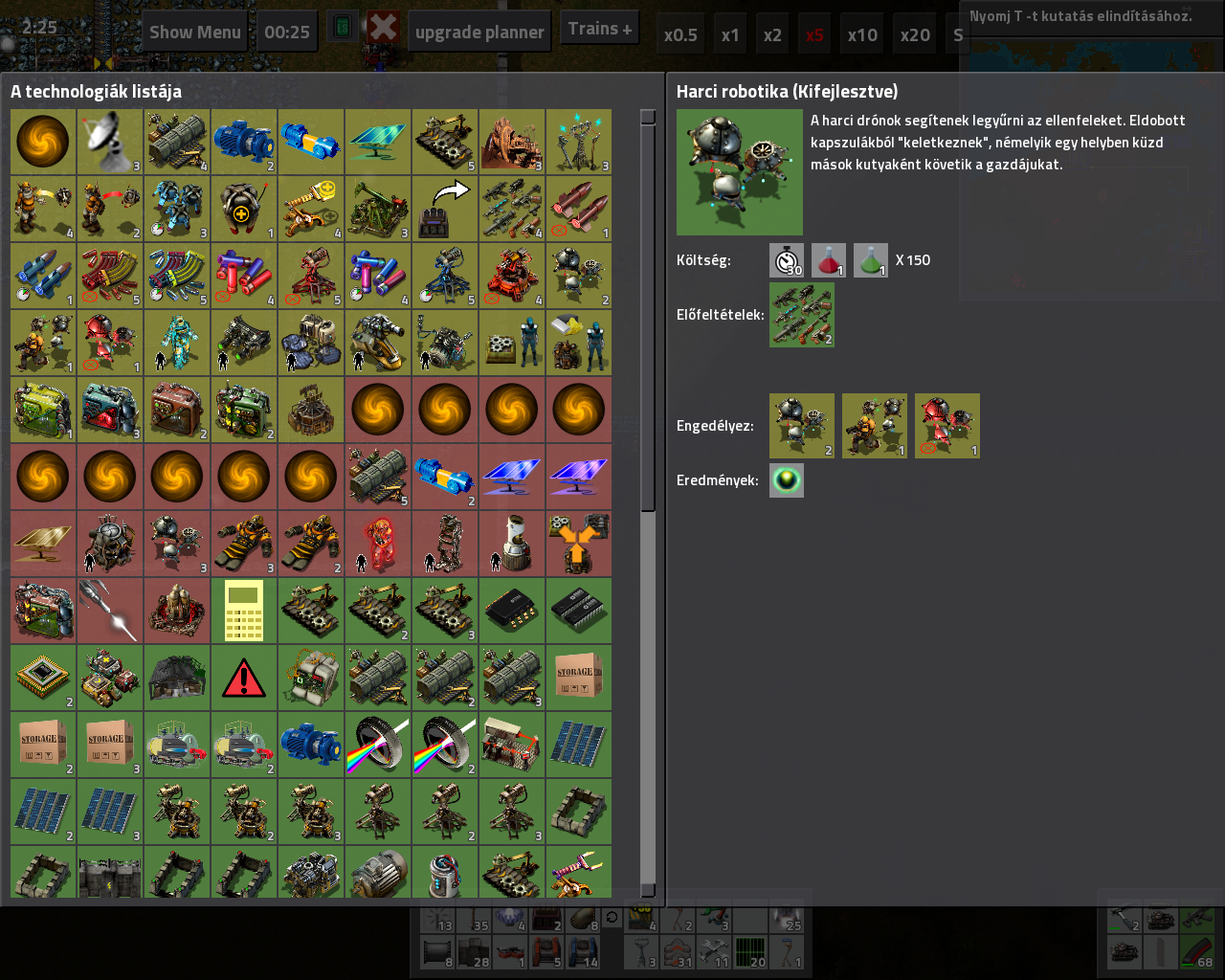The height and width of the screenshot is (980, 1225).
Task: Select the red gun turret technology level 5
Action: (x=311, y=276)
